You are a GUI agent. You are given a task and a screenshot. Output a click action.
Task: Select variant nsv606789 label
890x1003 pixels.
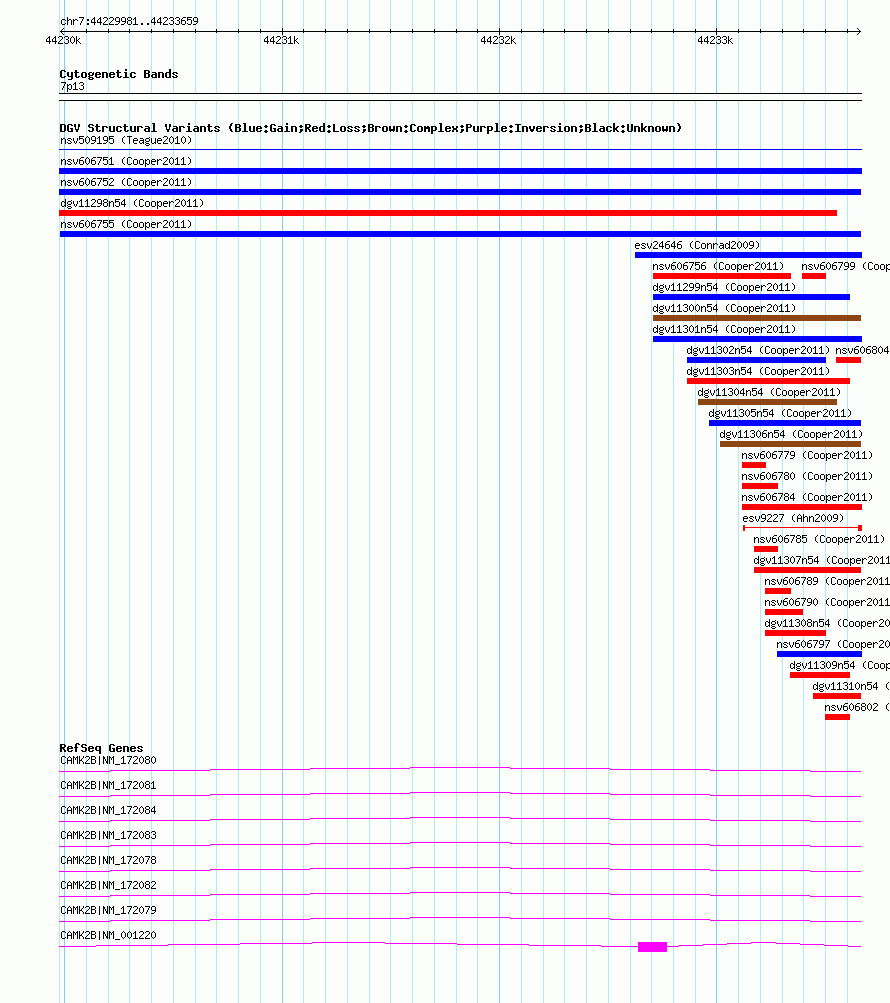click(827, 581)
